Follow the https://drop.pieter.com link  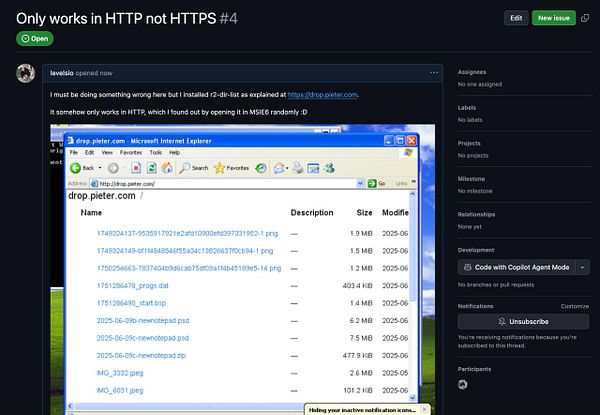click(x=322, y=94)
